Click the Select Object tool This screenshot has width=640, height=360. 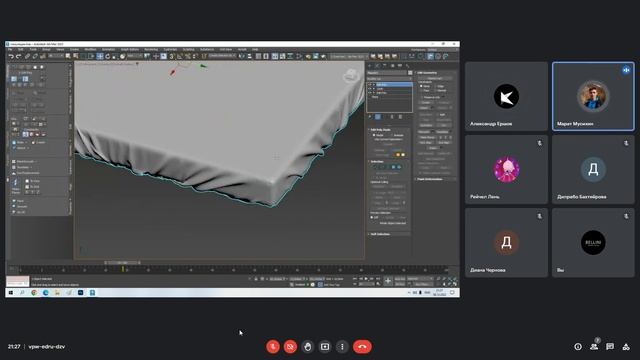coord(68,56)
